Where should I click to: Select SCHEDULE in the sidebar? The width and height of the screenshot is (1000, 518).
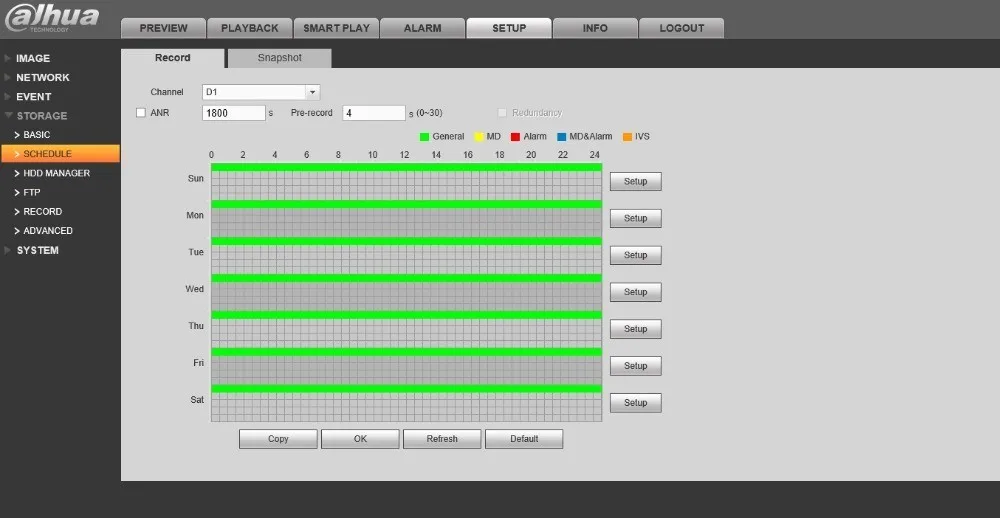pos(60,154)
